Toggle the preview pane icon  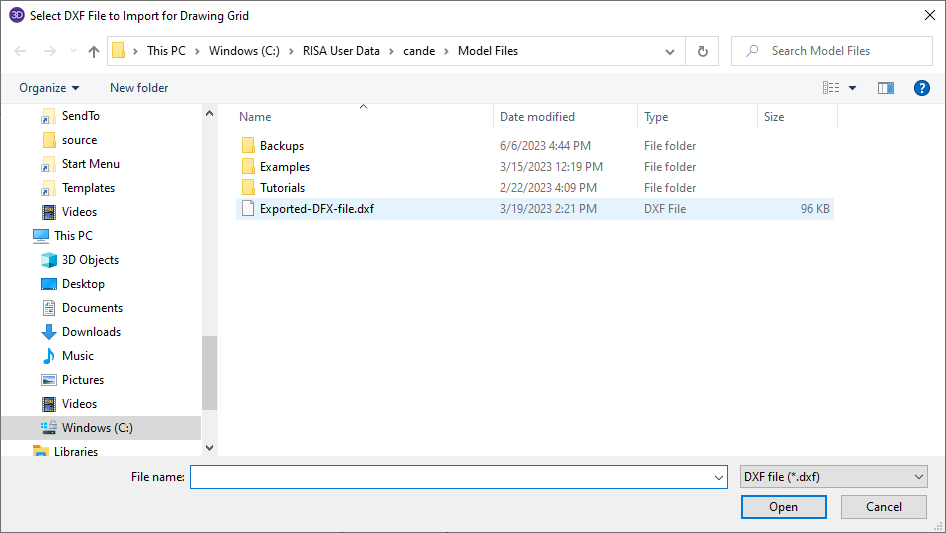click(x=885, y=88)
